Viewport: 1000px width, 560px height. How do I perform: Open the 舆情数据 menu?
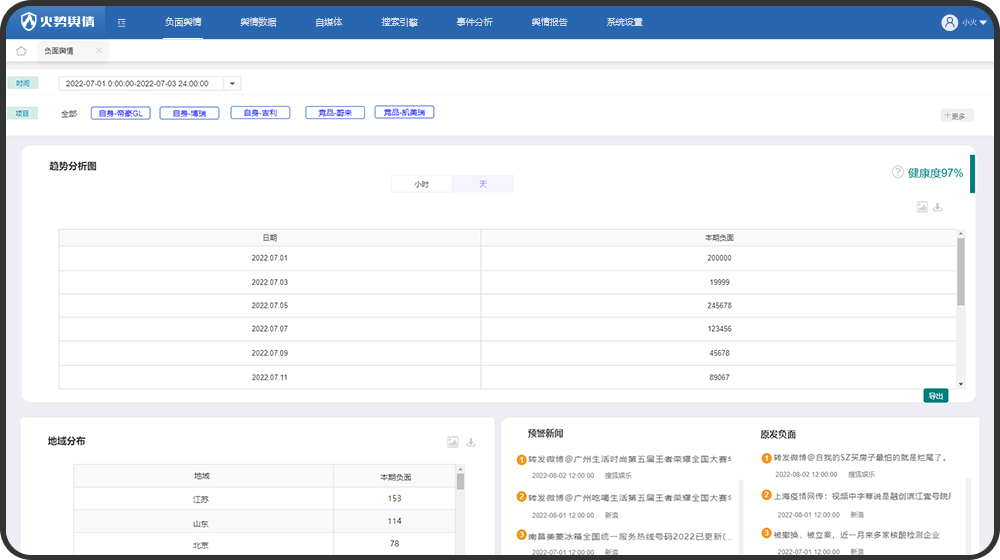(258, 22)
